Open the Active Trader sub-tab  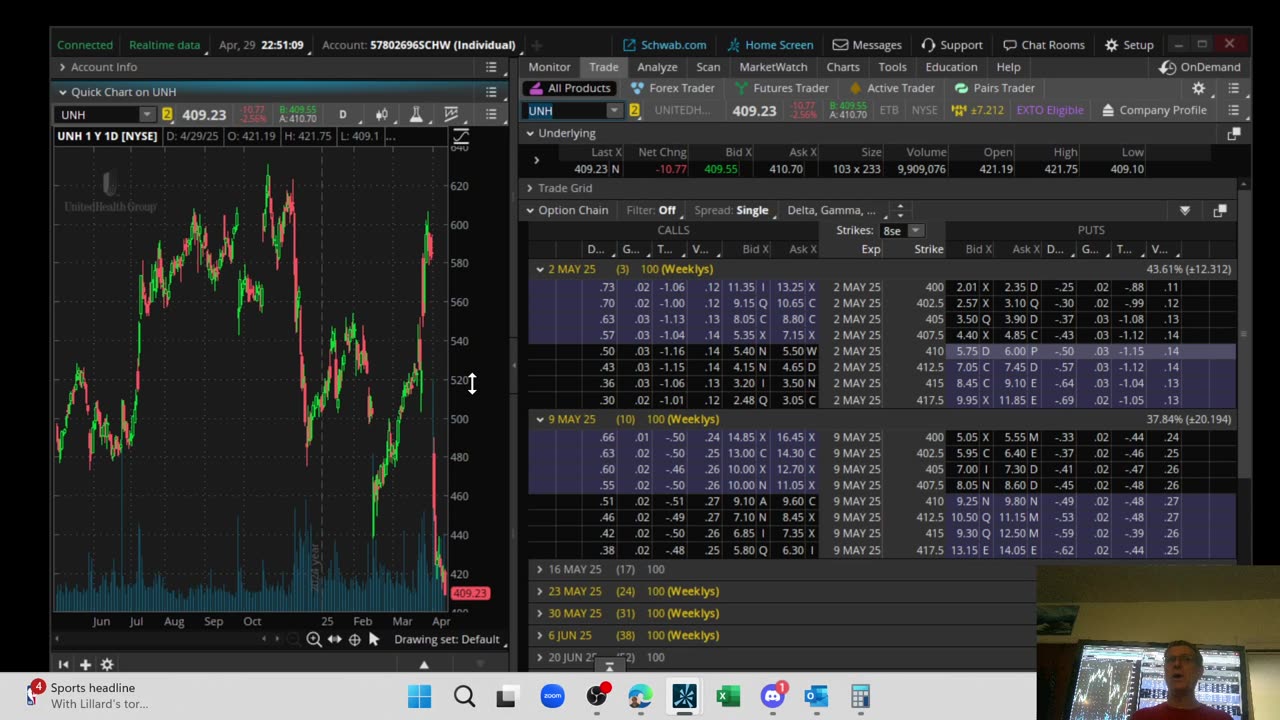pyautogui.click(x=891, y=88)
